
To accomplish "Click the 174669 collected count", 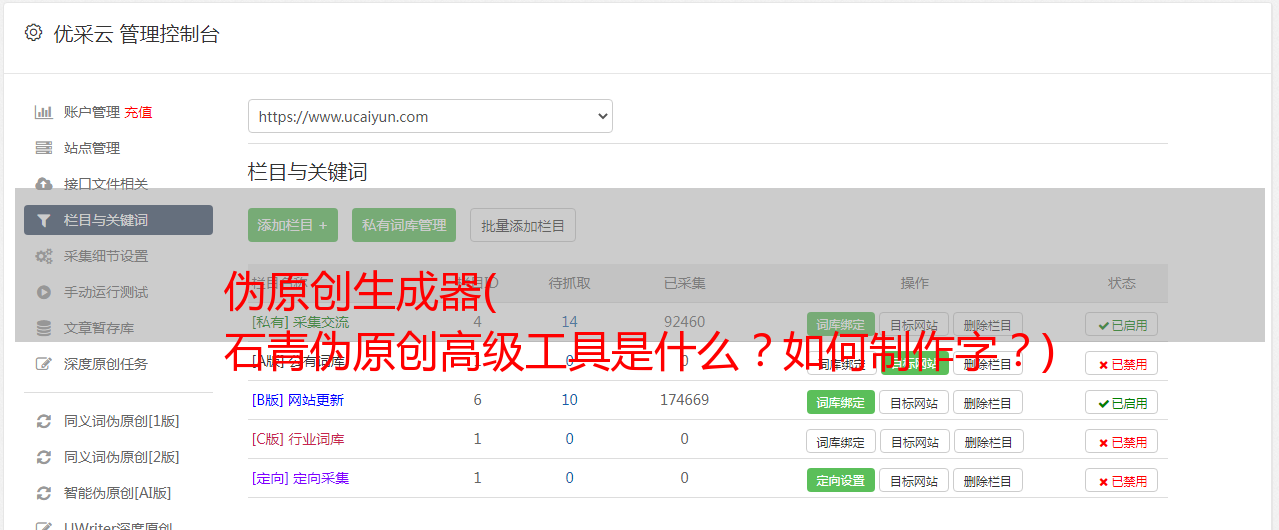I will pos(684,400).
